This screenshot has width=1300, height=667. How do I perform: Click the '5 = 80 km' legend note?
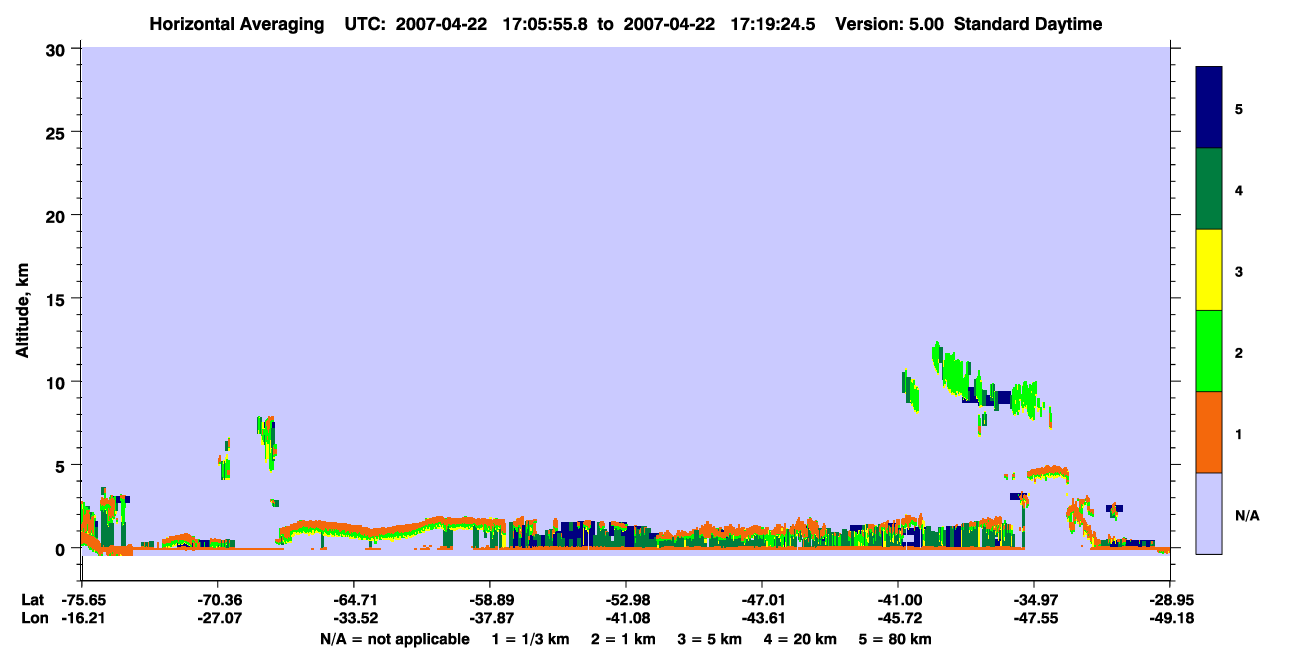[896, 639]
